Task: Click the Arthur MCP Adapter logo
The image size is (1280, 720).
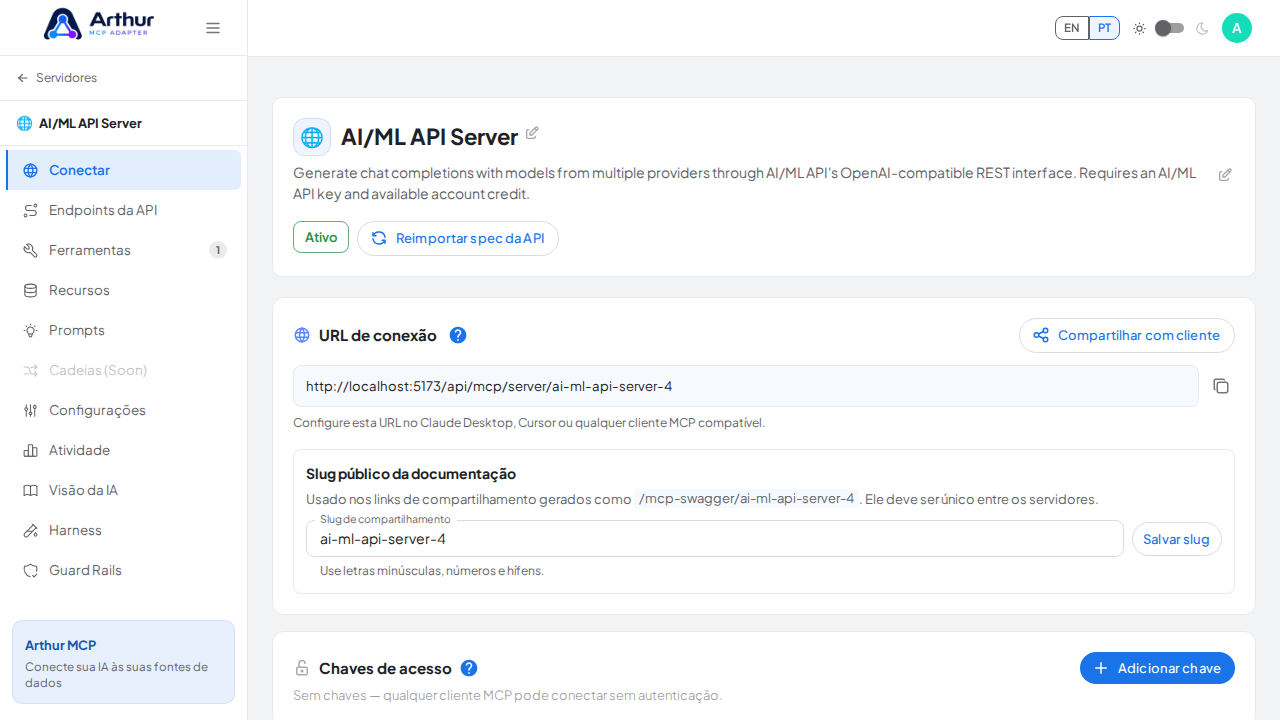Action: coord(98,24)
